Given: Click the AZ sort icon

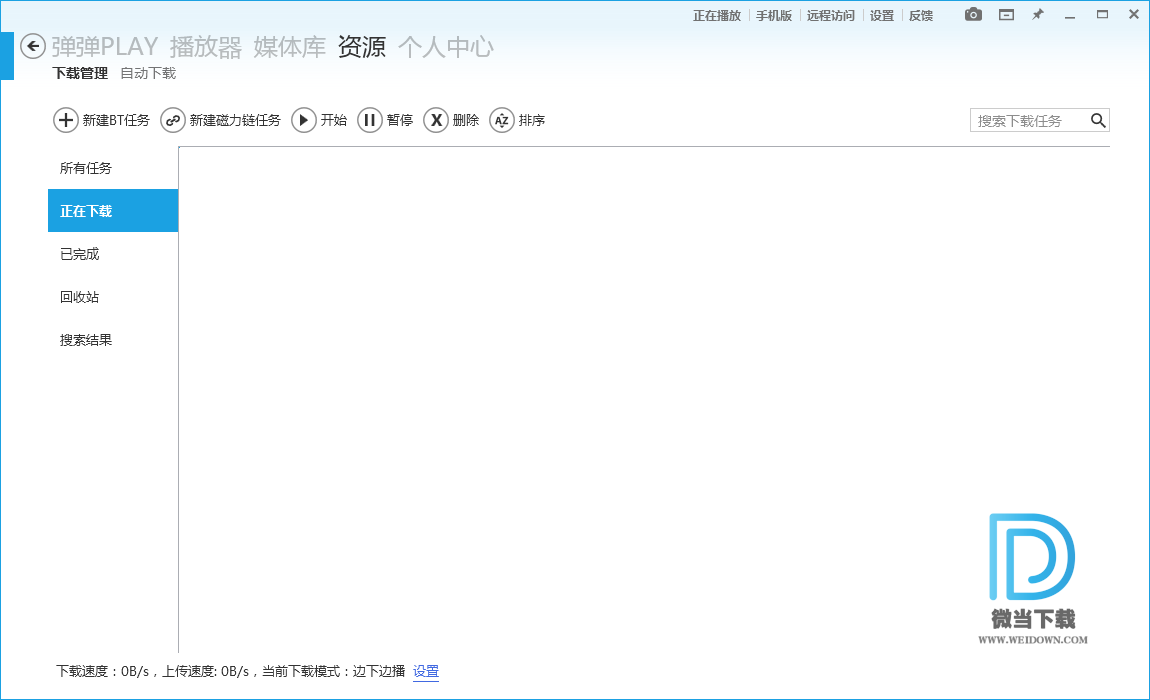Looking at the screenshot, I should (502, 120).
